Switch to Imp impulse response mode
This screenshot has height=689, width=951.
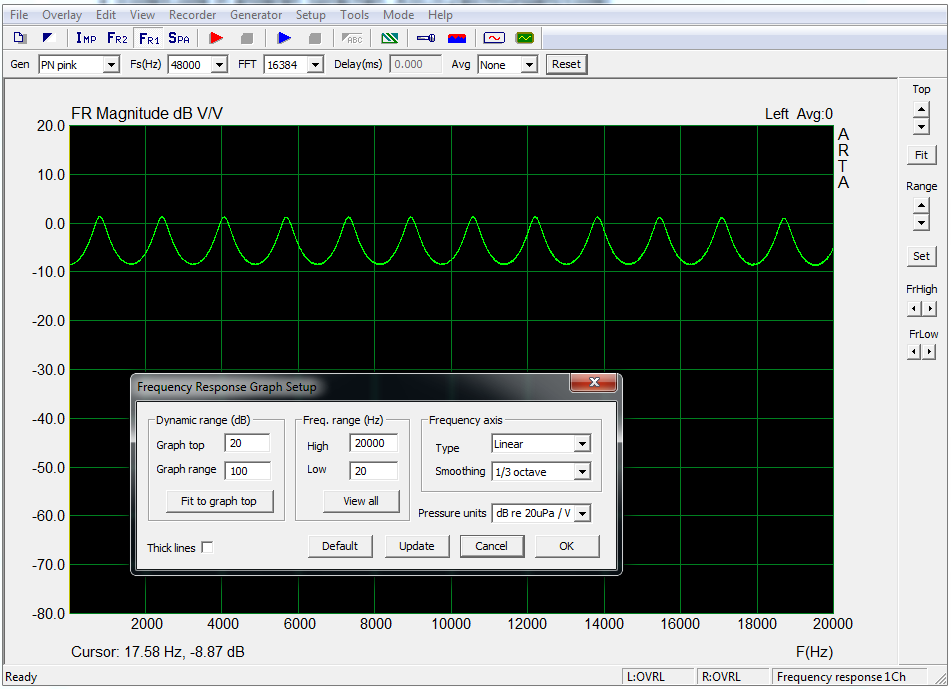click(x=86, y=38)
